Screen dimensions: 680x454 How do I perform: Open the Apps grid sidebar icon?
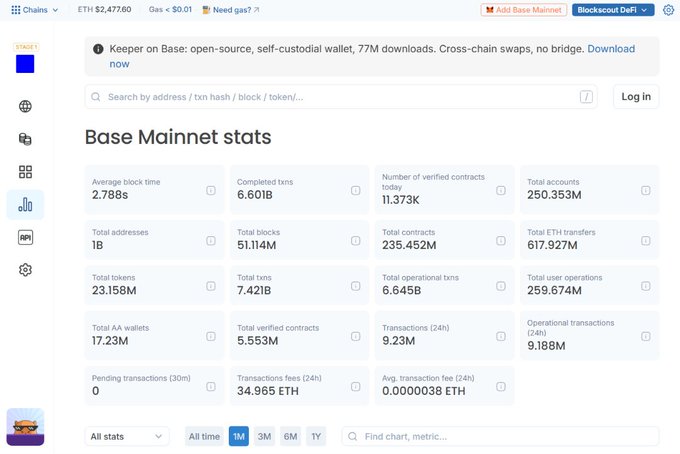pyautogui.click(x=25, y=172)
